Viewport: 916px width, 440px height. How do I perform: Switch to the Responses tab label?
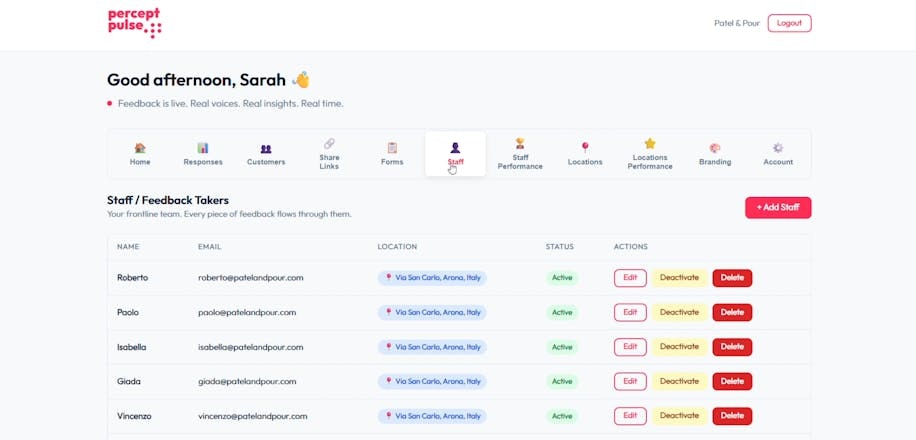203,162
